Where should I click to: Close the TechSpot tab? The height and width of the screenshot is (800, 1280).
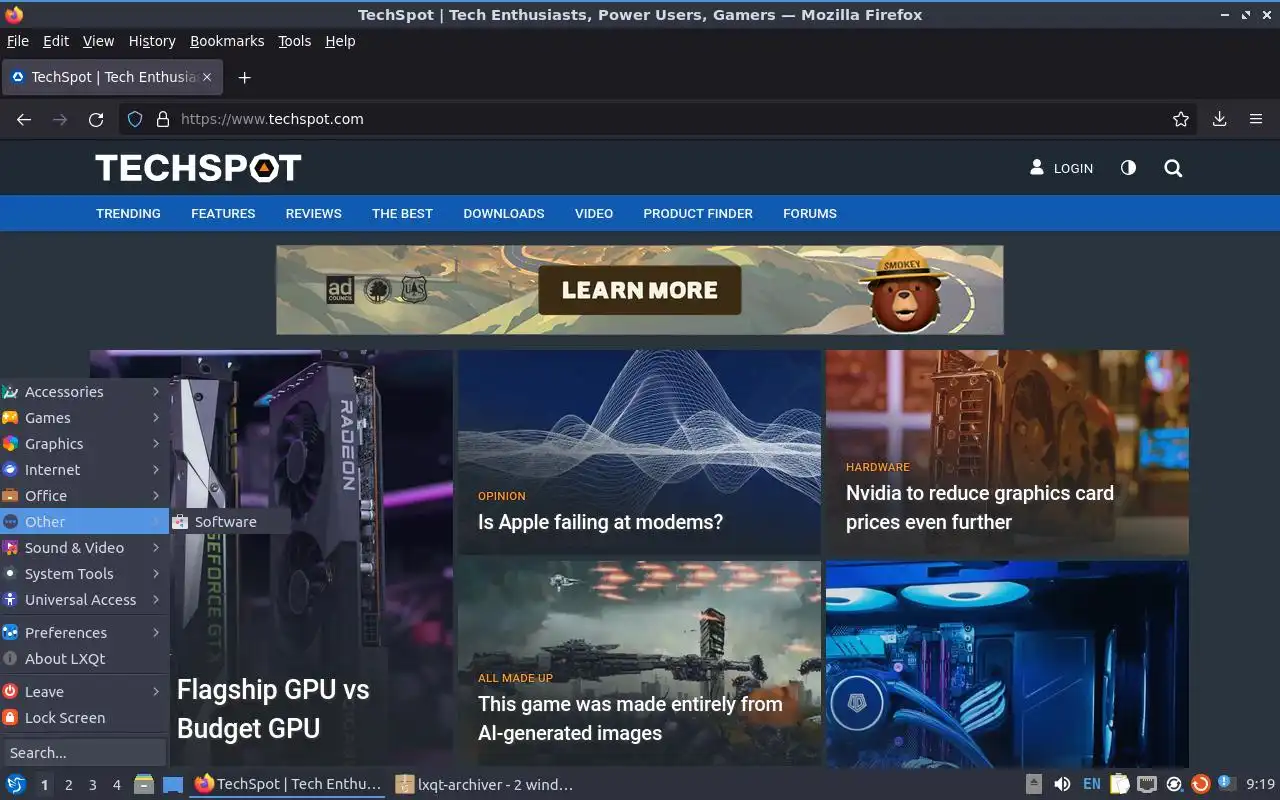[207, 77]
